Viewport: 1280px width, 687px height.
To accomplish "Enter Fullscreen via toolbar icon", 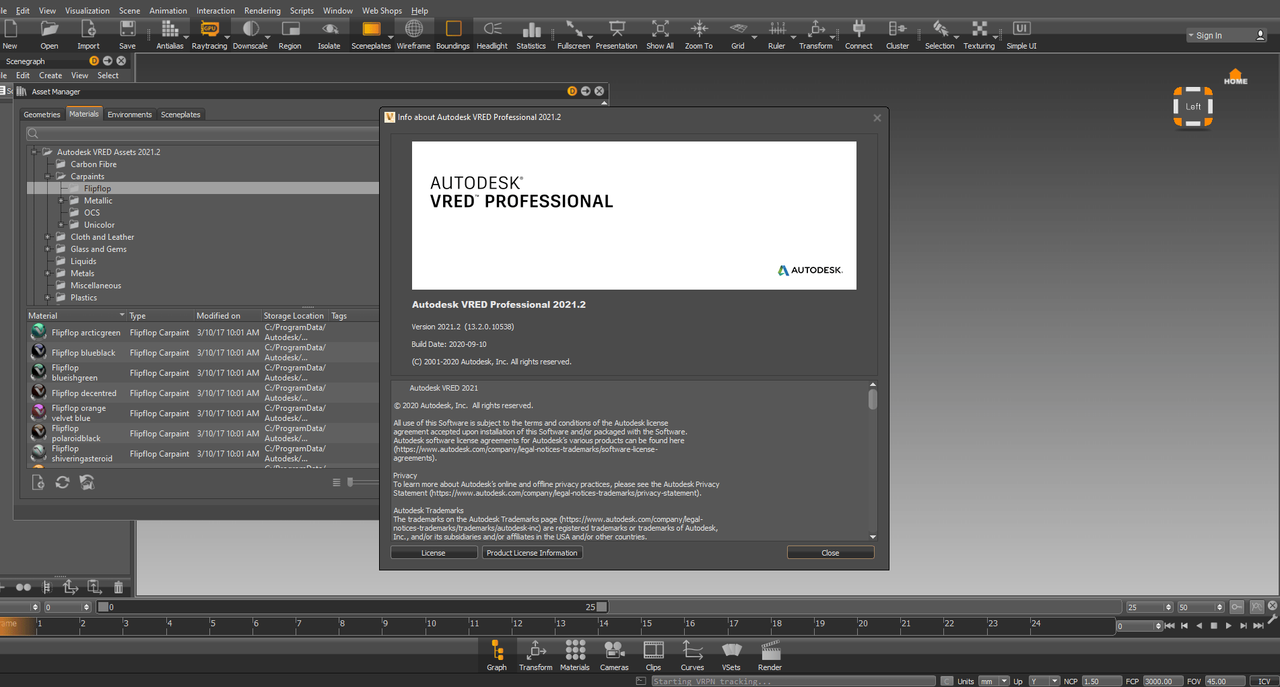I will pos(574,34).
